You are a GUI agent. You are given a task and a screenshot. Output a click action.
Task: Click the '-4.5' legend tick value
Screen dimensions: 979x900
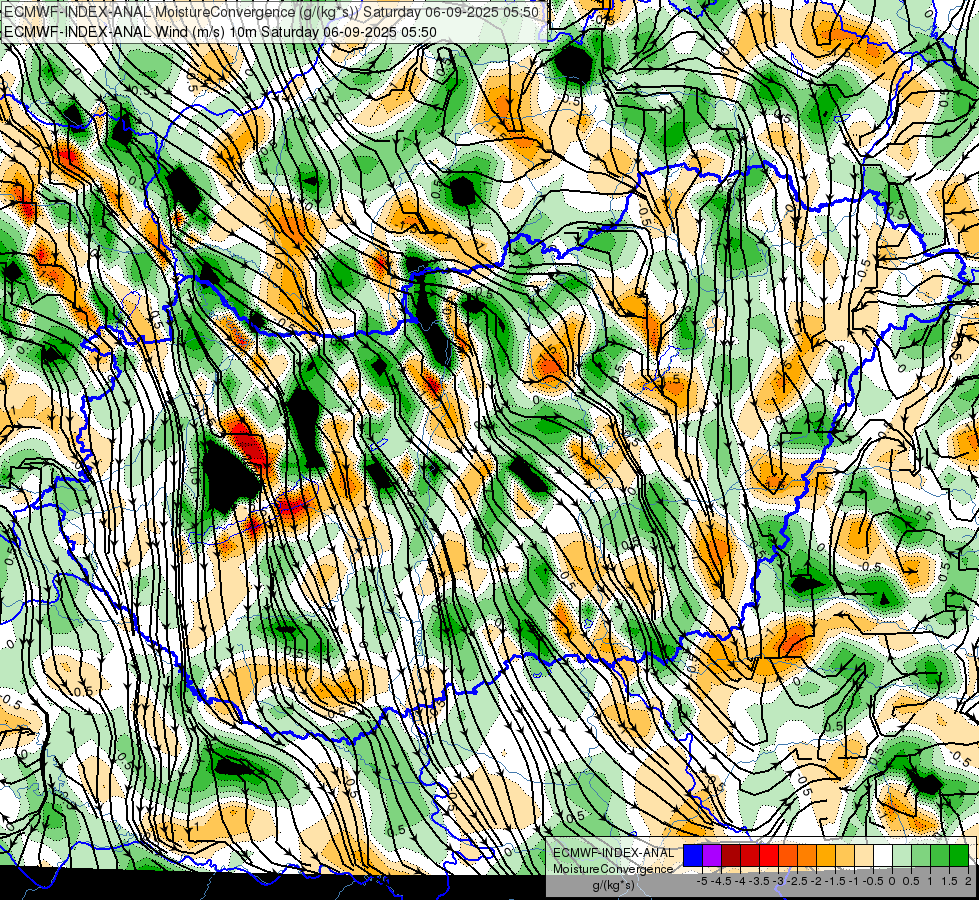(721, 881)
